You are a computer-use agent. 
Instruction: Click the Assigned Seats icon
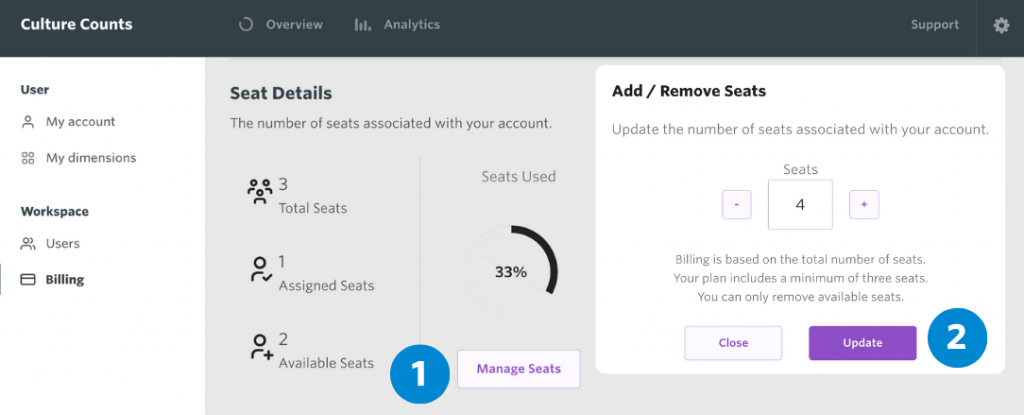(261, 269)
